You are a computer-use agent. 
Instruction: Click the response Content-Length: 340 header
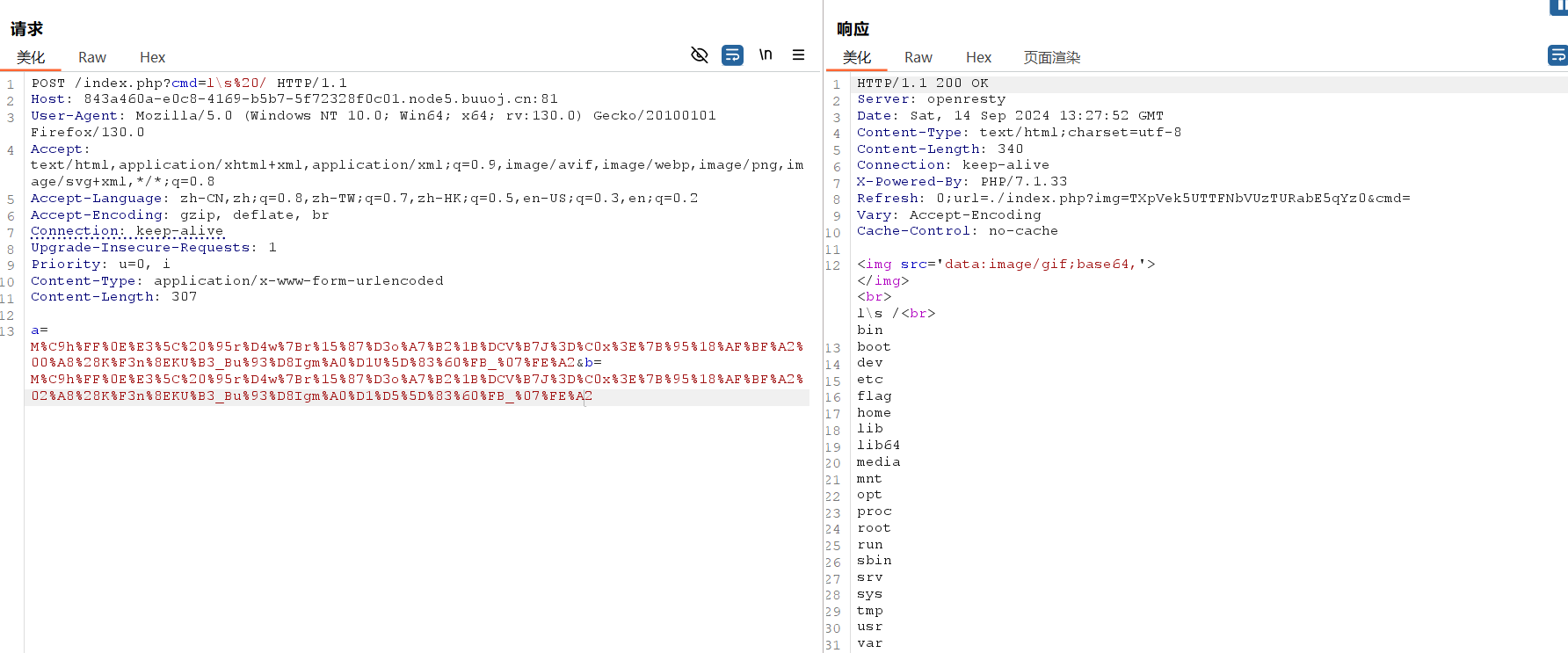pos(940,149)
